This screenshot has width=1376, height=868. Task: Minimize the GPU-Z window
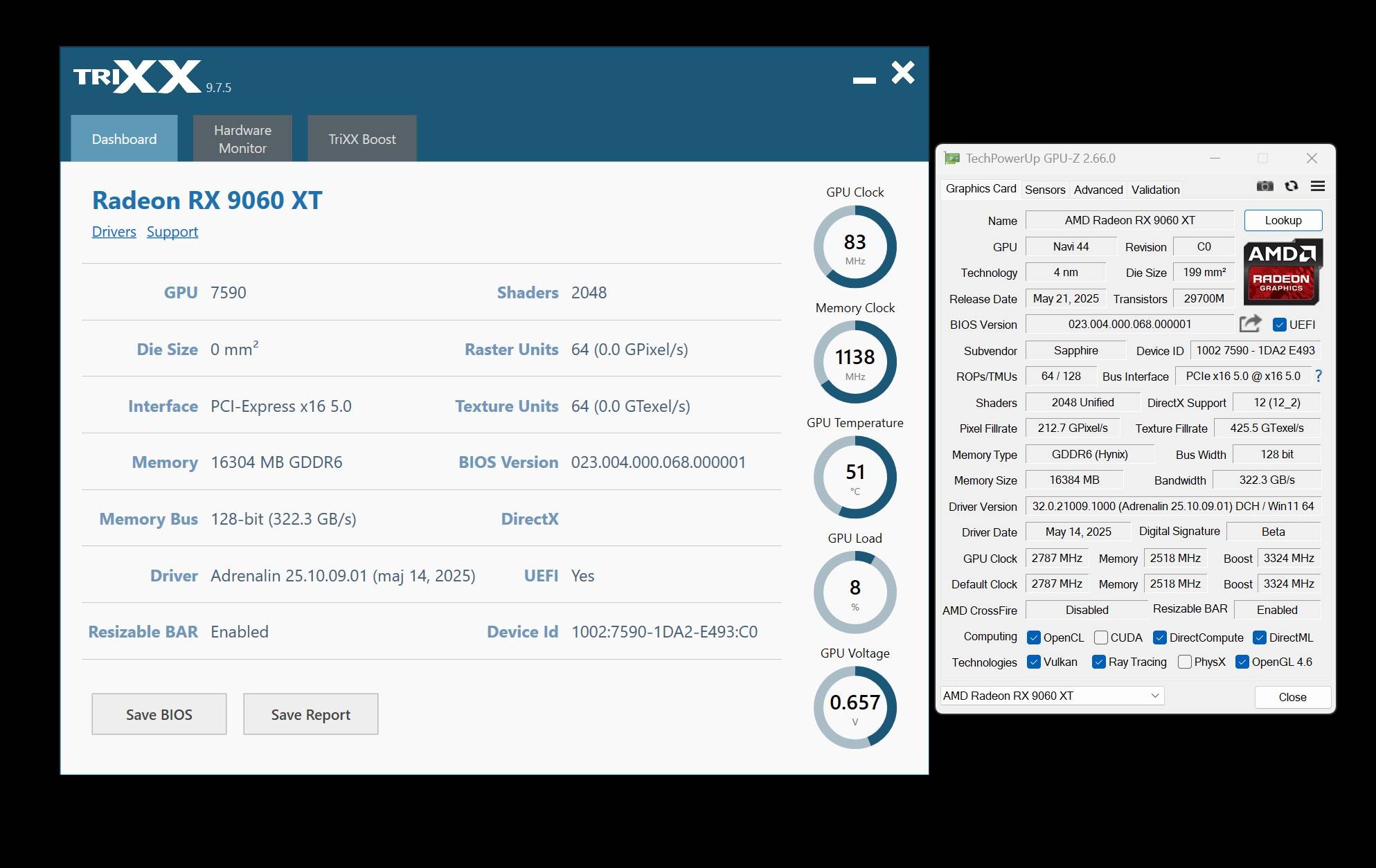[1215, 159]
